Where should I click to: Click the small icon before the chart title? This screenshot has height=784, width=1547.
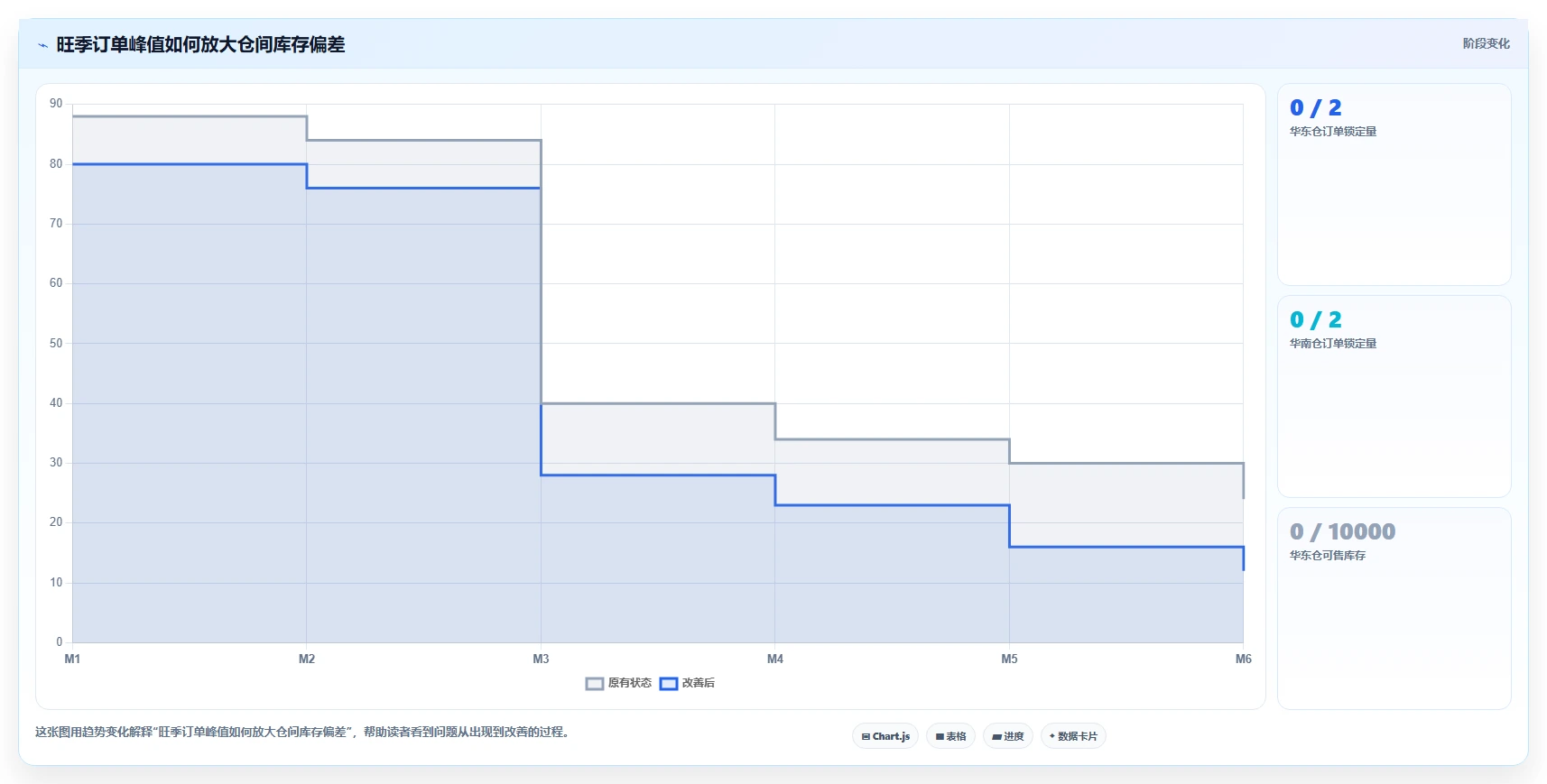[x=42, y=45]
